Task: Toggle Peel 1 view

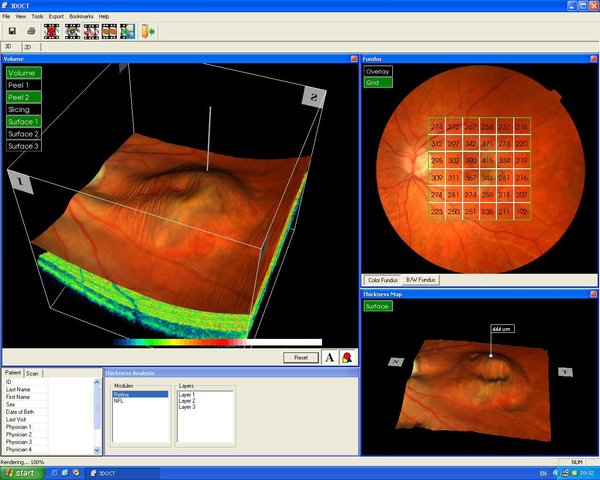Action: [x=23, y=85]
